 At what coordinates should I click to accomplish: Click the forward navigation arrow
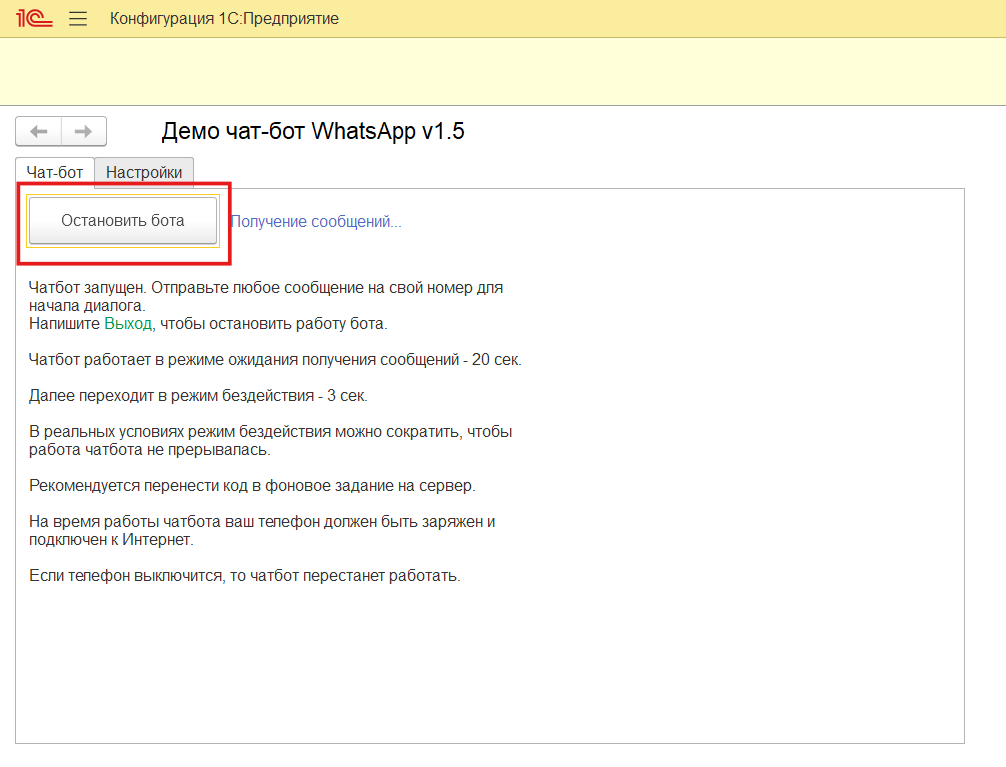[83, 131]
